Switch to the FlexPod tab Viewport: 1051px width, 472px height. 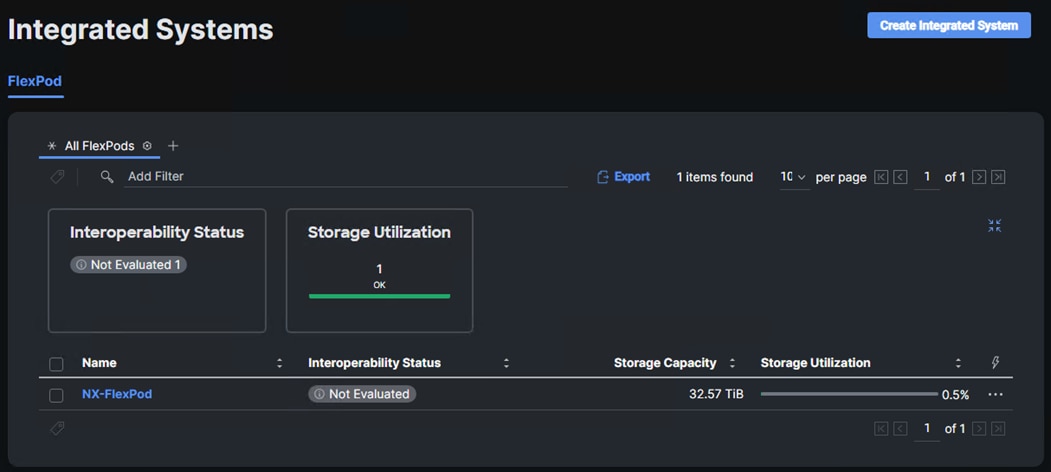35,81
